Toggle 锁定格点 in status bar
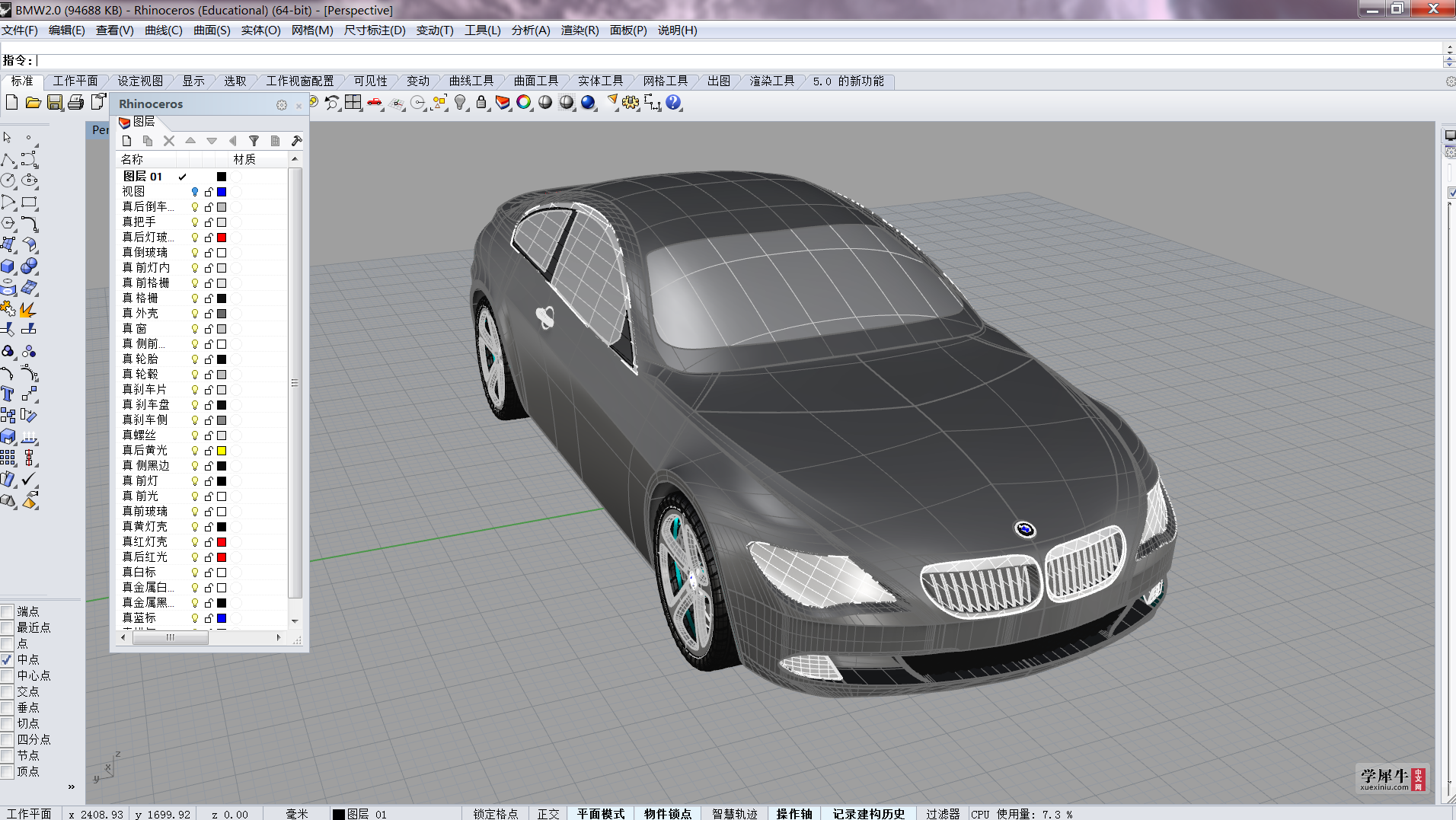1456x820 pixels. coord(496,814)
